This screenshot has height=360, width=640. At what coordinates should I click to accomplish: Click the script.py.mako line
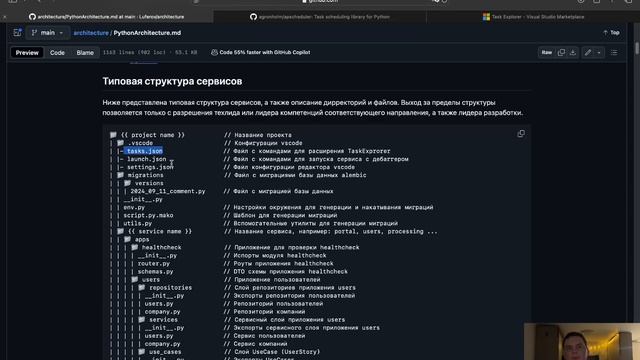coord(148,216)
